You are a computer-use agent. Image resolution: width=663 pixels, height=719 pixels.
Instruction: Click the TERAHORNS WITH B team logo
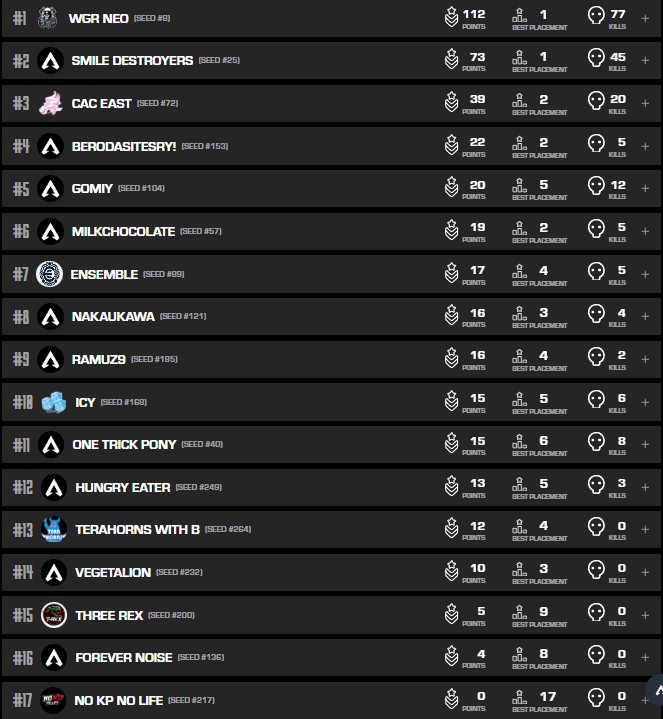(53, 530)
